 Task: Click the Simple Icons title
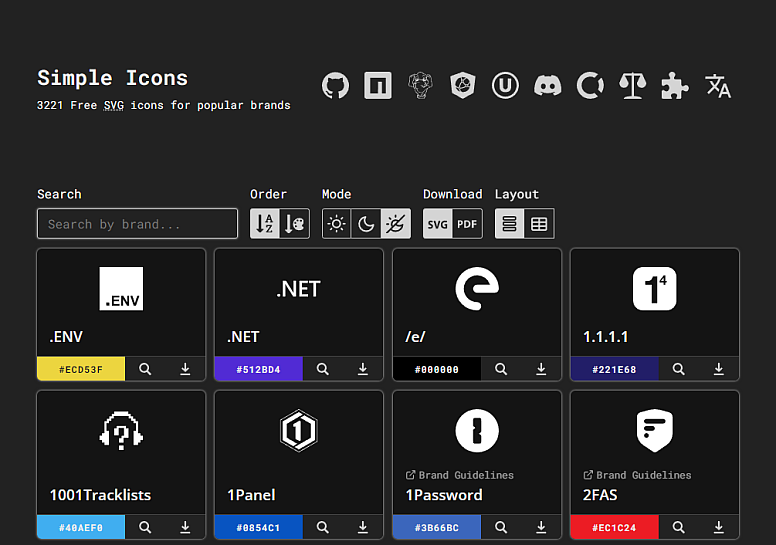point(112,78)
